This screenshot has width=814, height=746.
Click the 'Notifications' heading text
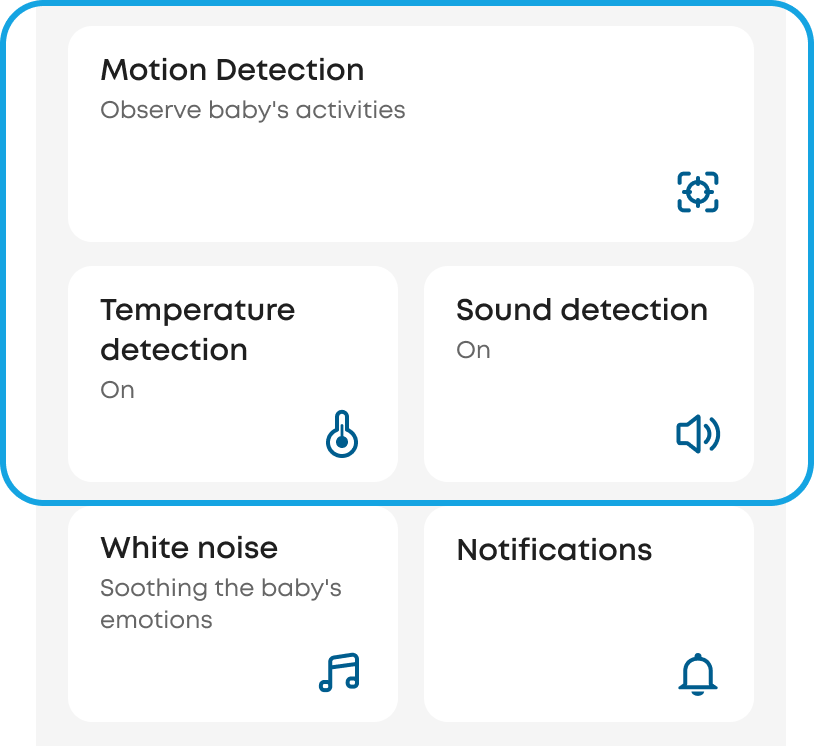click(554, 549)
